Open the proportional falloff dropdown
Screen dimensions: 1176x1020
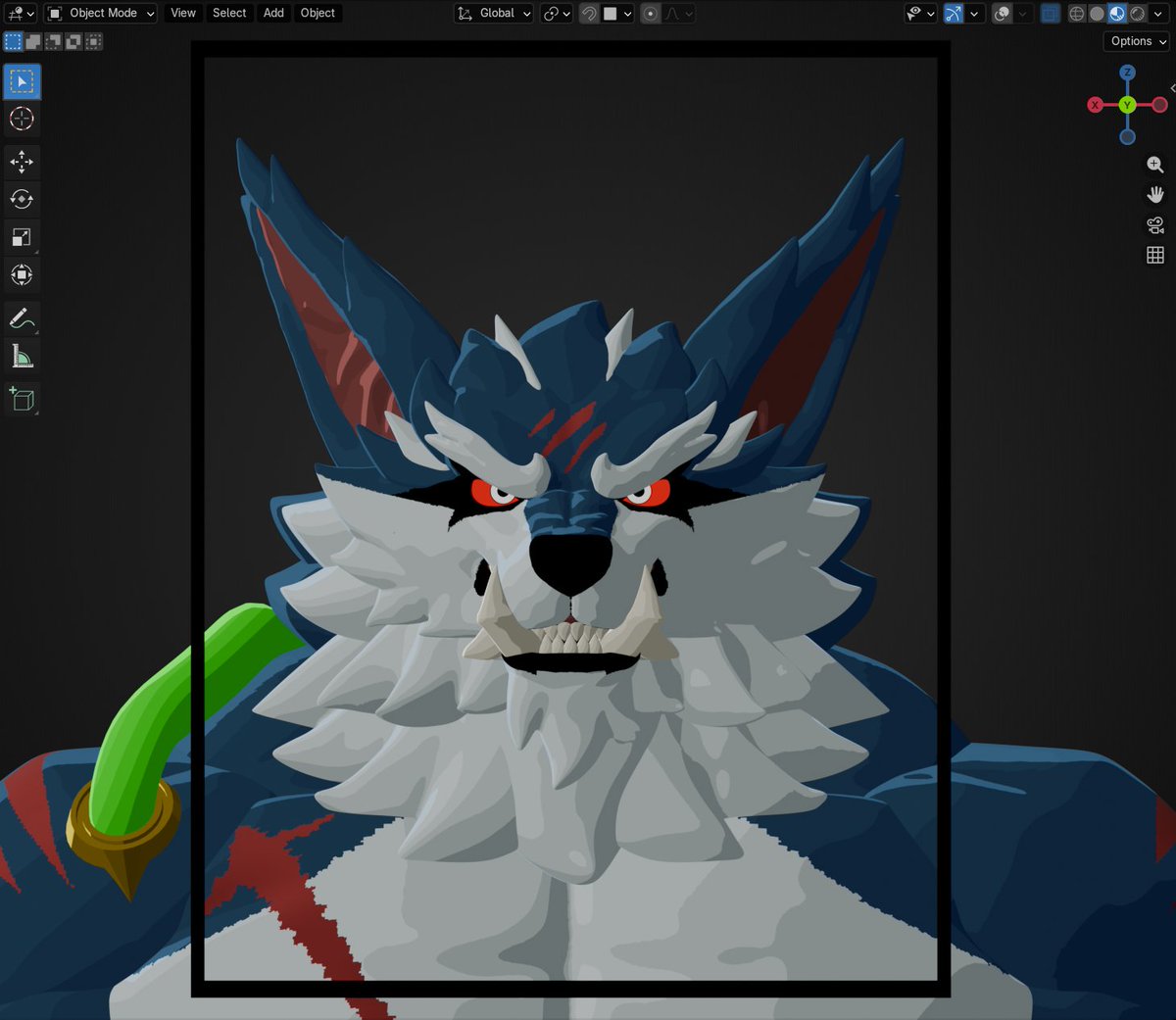point(679,13)
